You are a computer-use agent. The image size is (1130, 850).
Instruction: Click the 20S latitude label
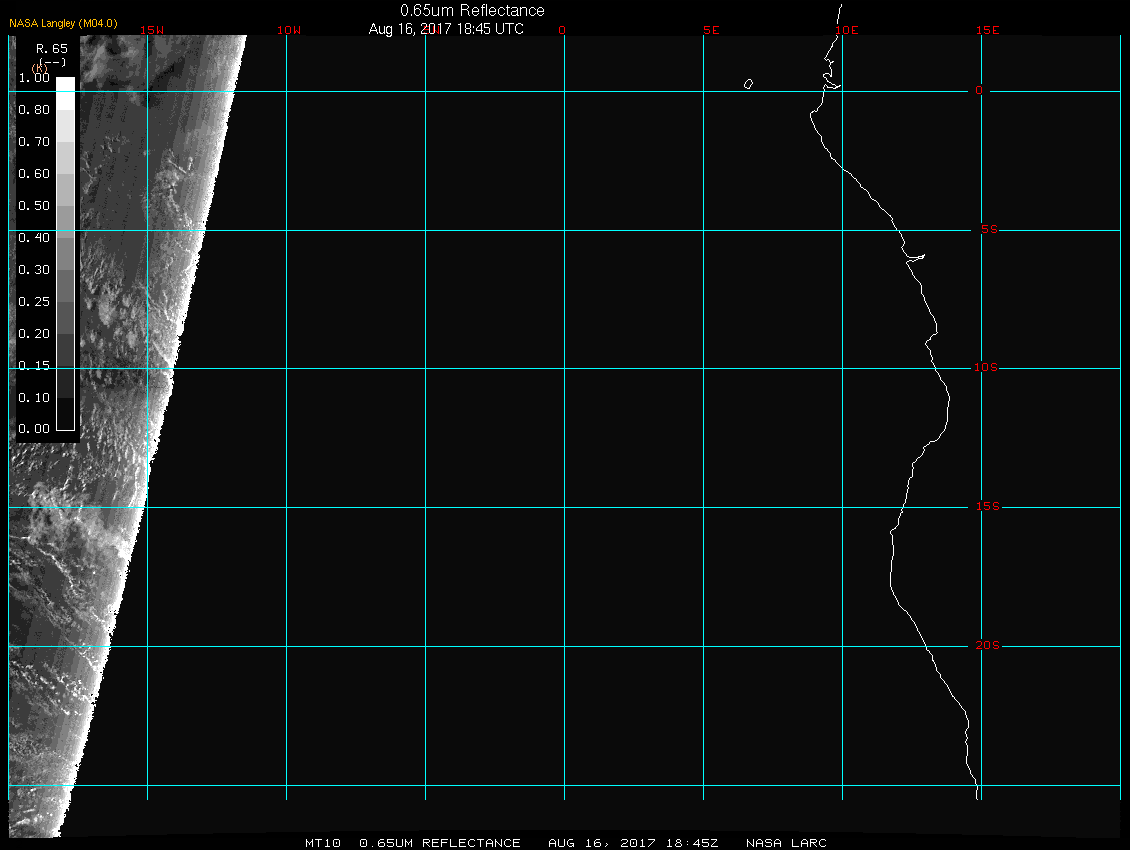[x=985, y=646]
